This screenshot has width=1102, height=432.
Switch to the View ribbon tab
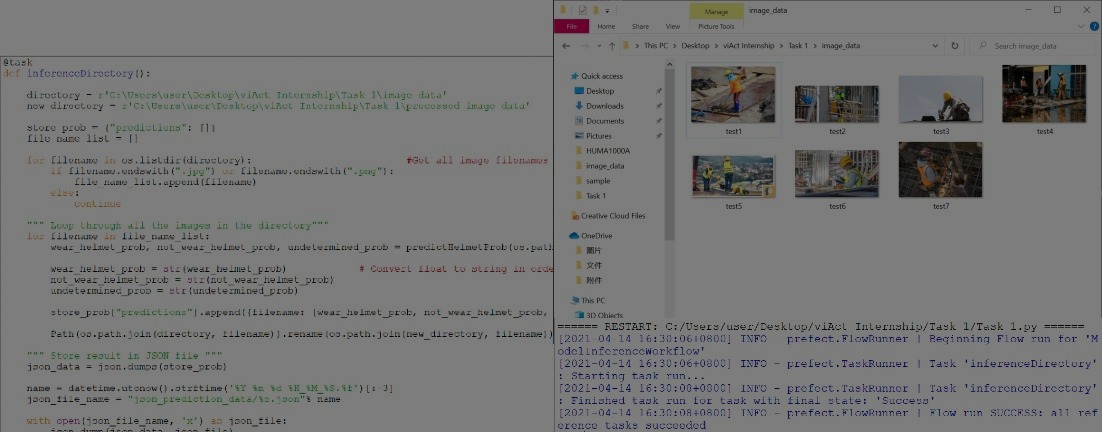pos(673,27)
